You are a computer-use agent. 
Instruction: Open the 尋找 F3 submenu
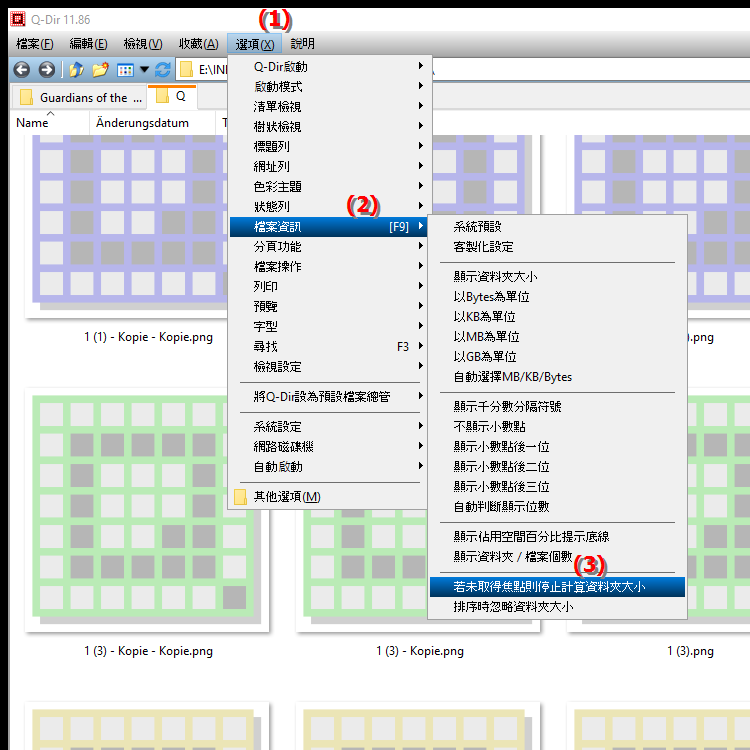330,347
